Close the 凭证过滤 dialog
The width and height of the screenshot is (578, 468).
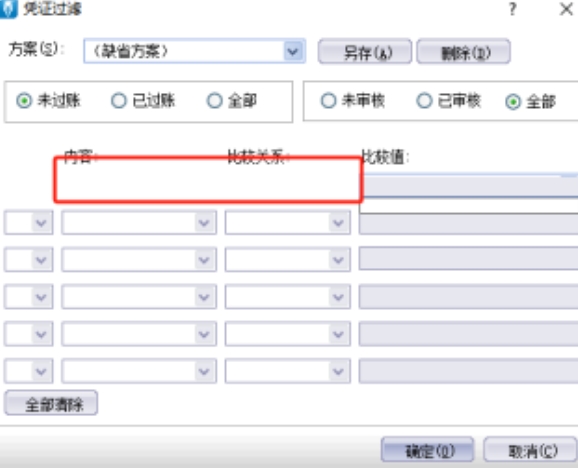(566, 9)
